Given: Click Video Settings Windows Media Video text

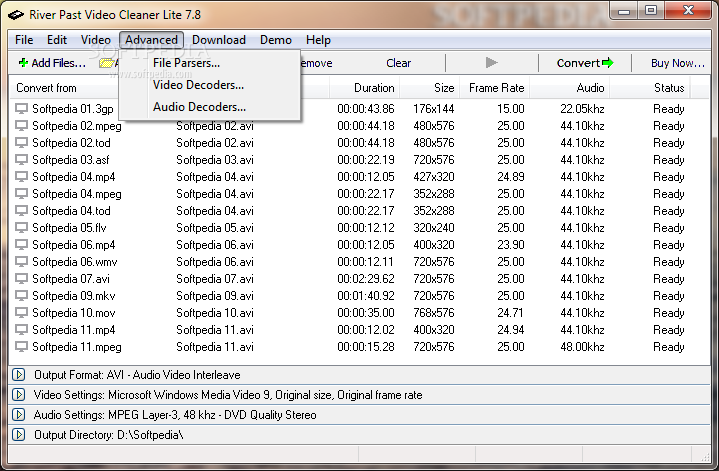Looking at the screenshot, I should (228, 395).
